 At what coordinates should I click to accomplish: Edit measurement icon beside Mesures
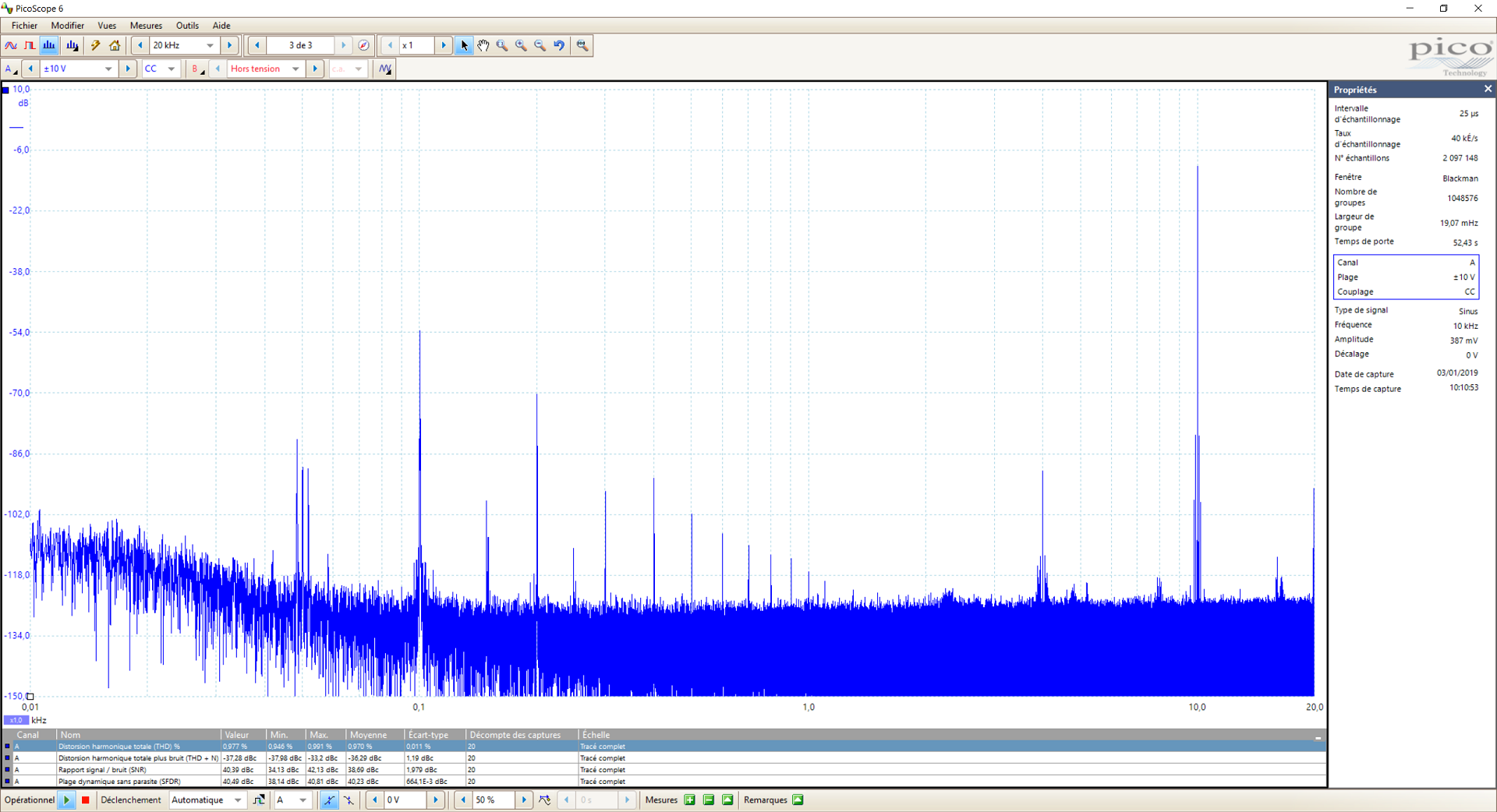pos(727,800)
